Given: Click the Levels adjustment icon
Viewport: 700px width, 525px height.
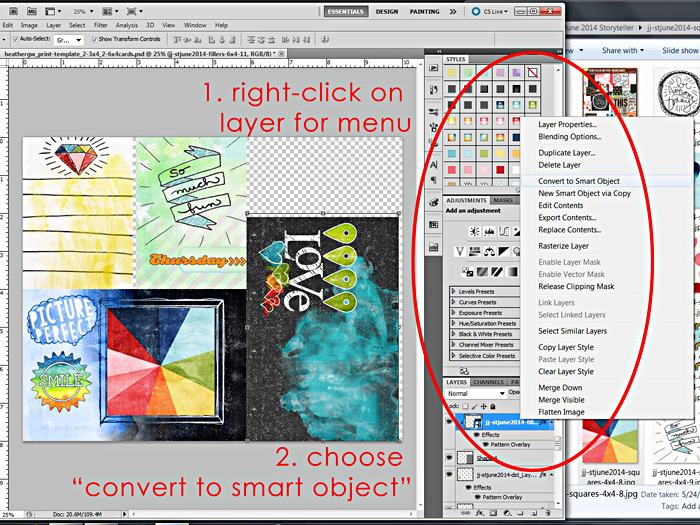Looking at the screenshot, I should click(489, 231).
